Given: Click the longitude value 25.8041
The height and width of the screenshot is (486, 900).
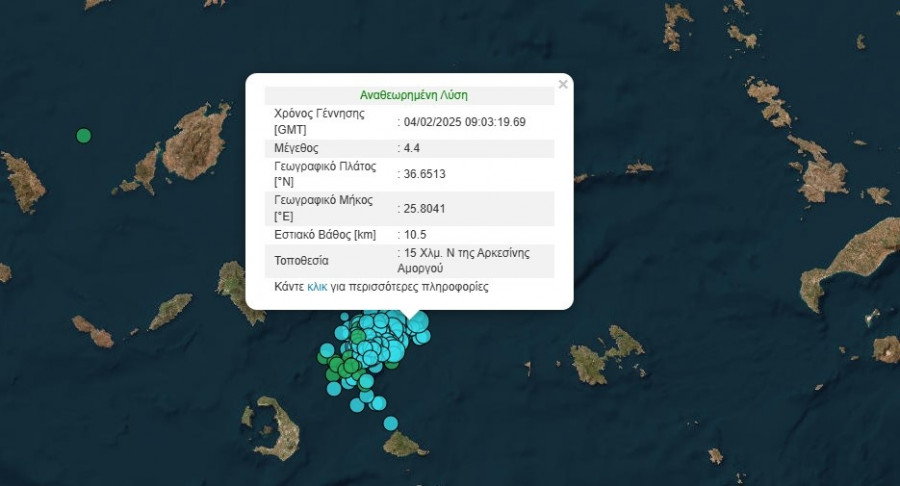Looking at the screenshot, I should pos(424,208).
